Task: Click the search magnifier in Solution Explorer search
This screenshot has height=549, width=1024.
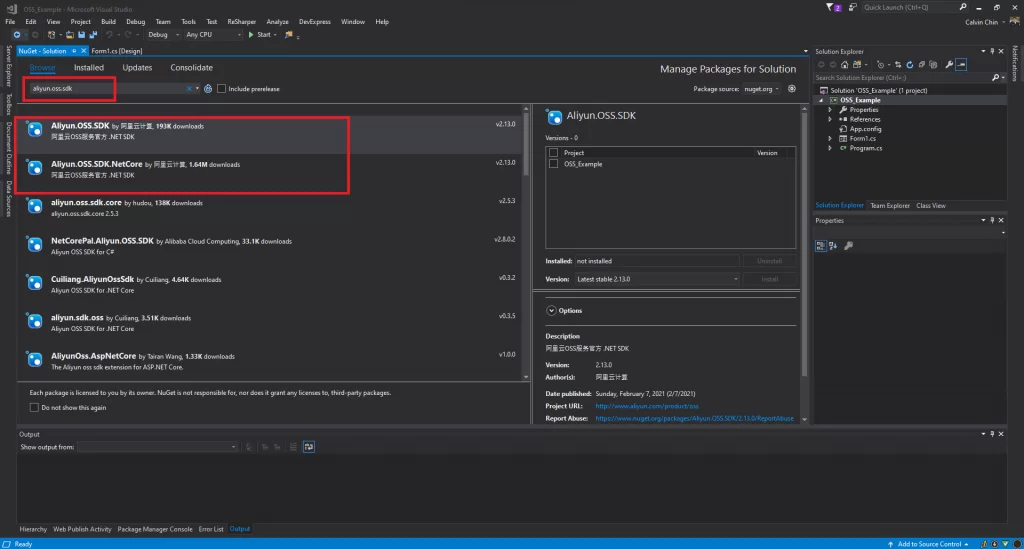Action: tap(995, 78)
